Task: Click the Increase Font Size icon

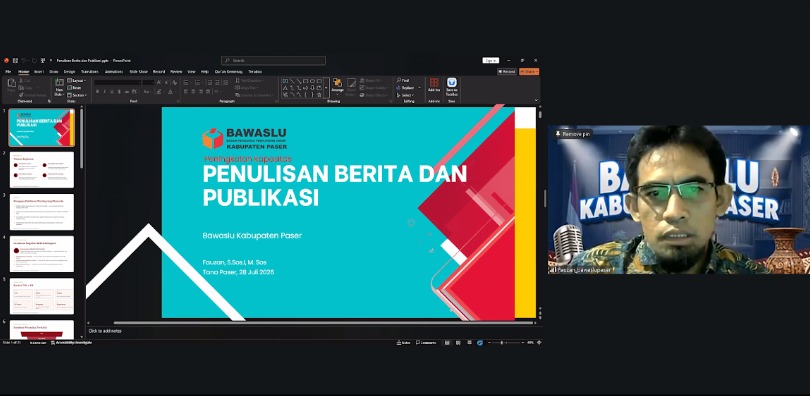Action: 159,82
